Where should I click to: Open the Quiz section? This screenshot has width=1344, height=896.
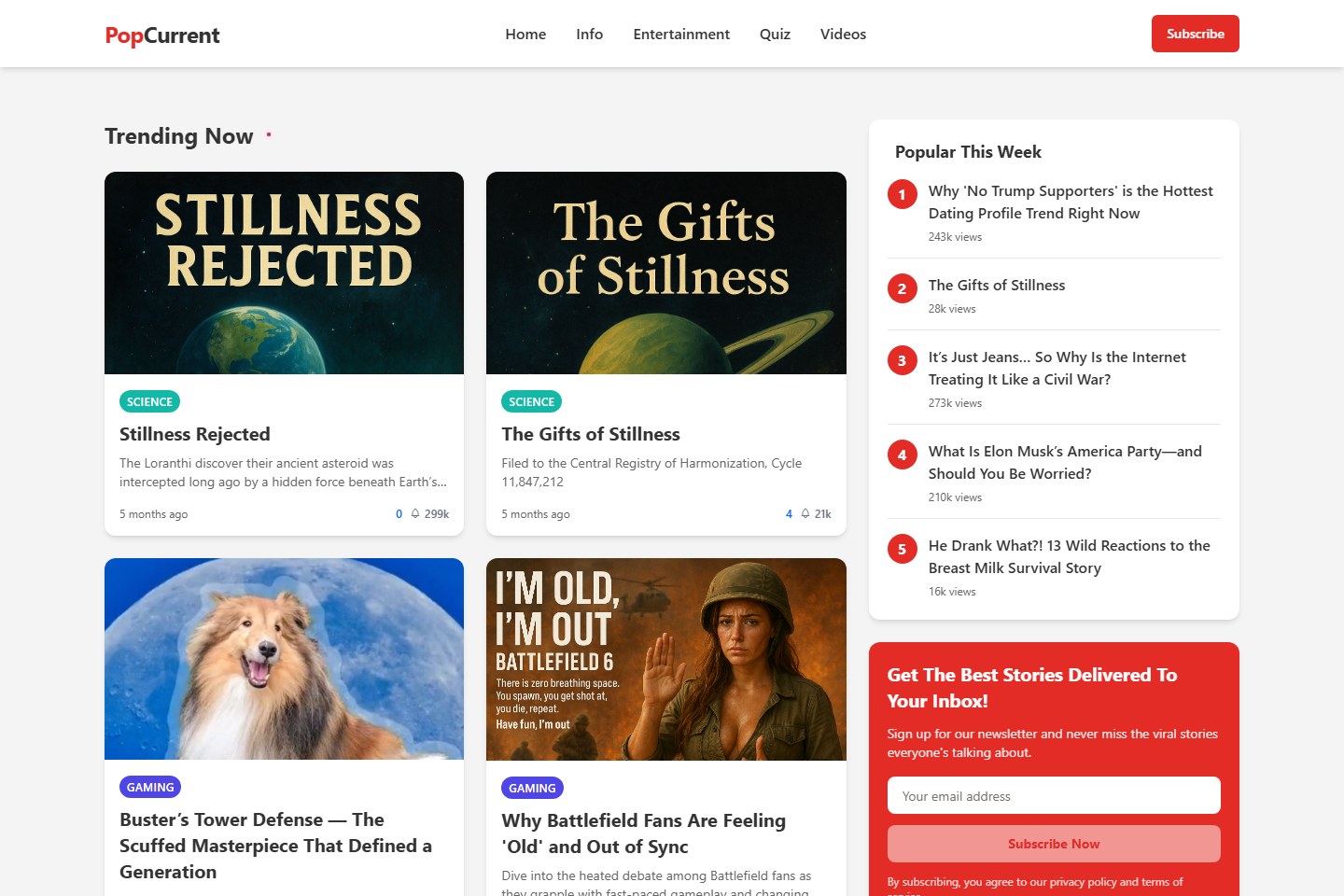pyautogui.click(x=775, y=34)
